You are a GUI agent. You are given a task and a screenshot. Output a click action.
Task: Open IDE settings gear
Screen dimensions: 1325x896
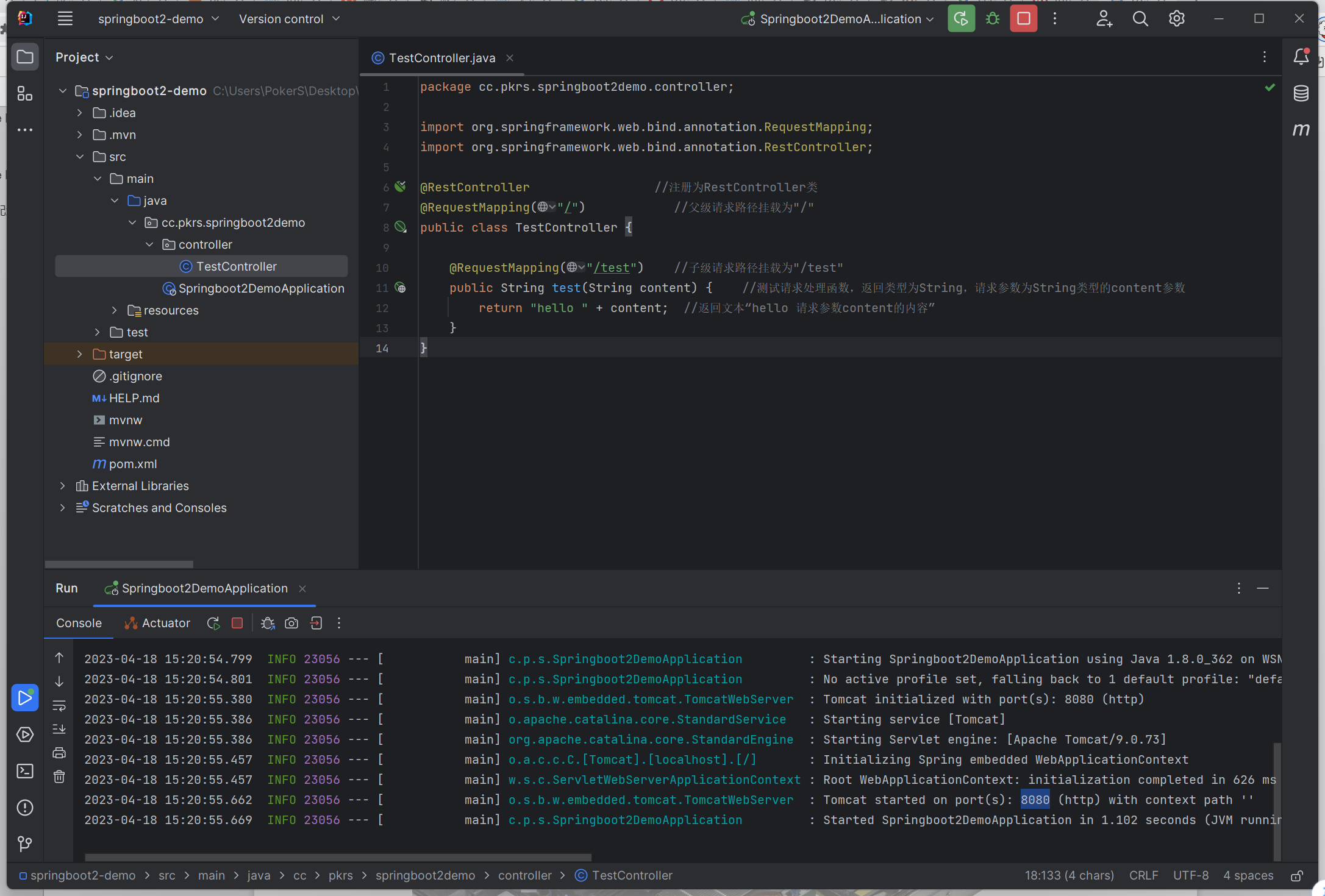1177,19
